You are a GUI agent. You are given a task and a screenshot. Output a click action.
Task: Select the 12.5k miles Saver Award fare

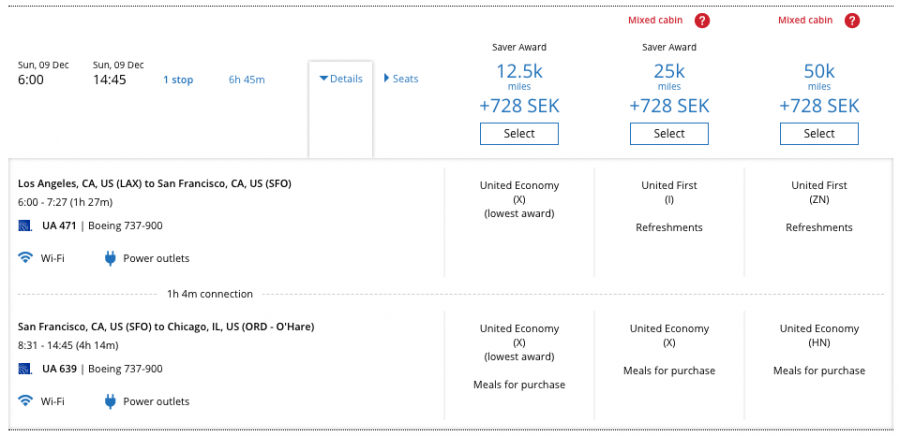coord(519,134)
